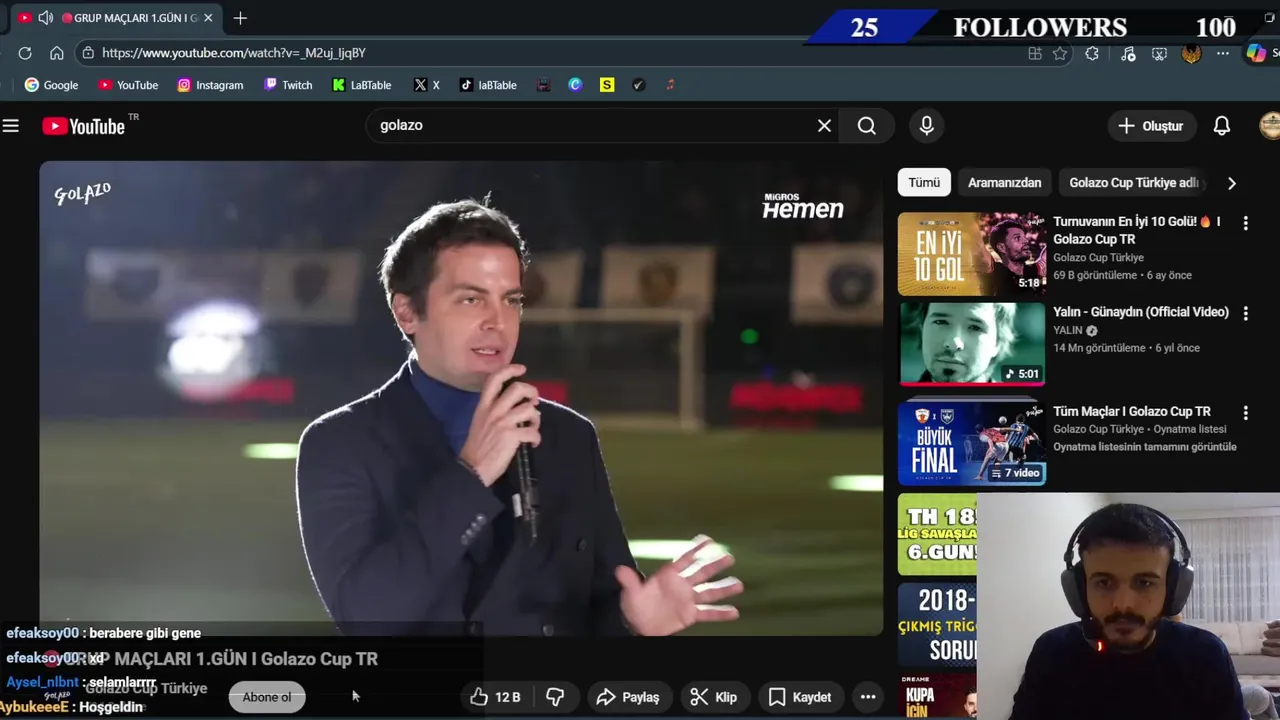Open Turnuvanın En İyi 10 Golü thumbnail

pyautogui.click(x=971, y=254)
